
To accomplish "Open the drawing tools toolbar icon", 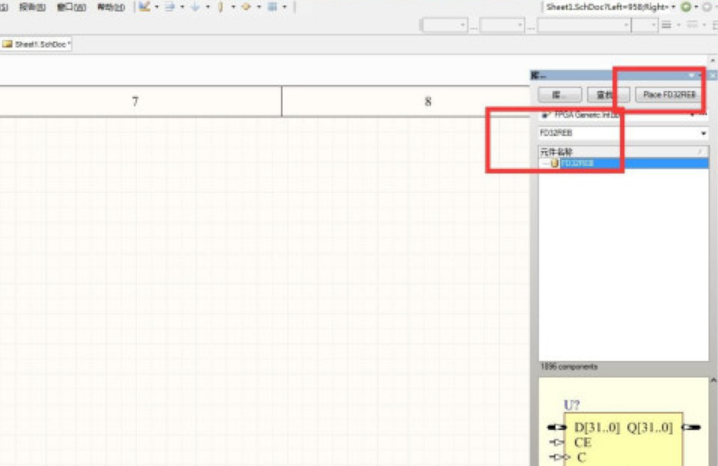I will click(x=144, y=7).
